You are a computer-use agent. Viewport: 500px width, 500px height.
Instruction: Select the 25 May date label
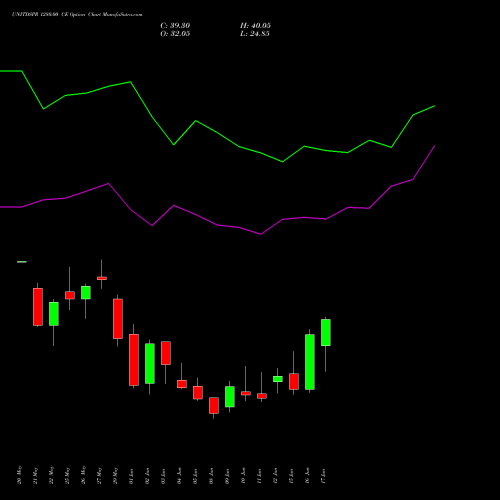point(67,475)
